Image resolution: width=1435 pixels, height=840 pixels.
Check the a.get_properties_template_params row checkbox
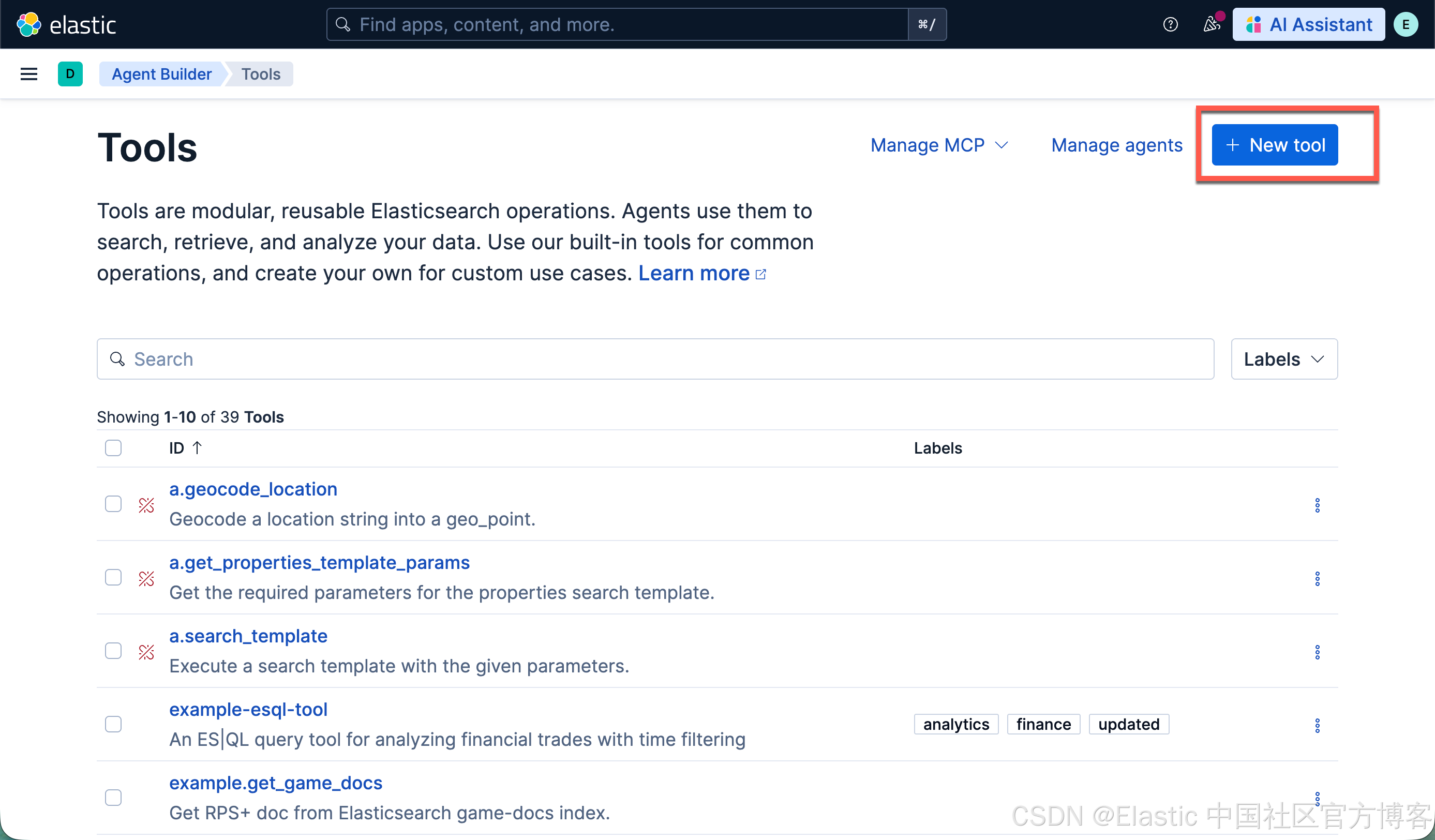click(x=113, y=577)
